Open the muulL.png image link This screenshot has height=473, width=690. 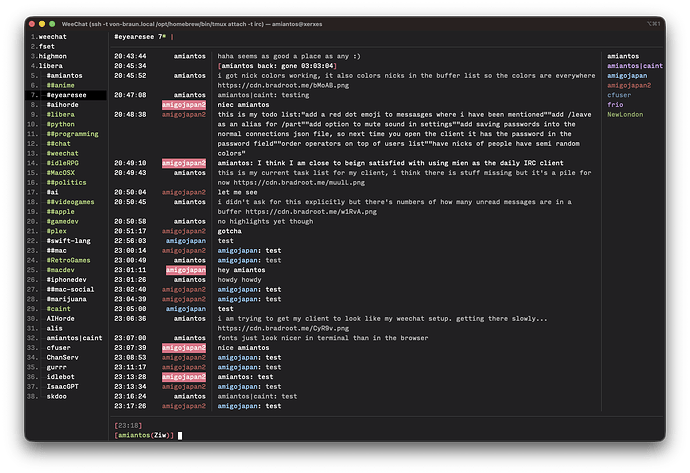tap(299, 182)
